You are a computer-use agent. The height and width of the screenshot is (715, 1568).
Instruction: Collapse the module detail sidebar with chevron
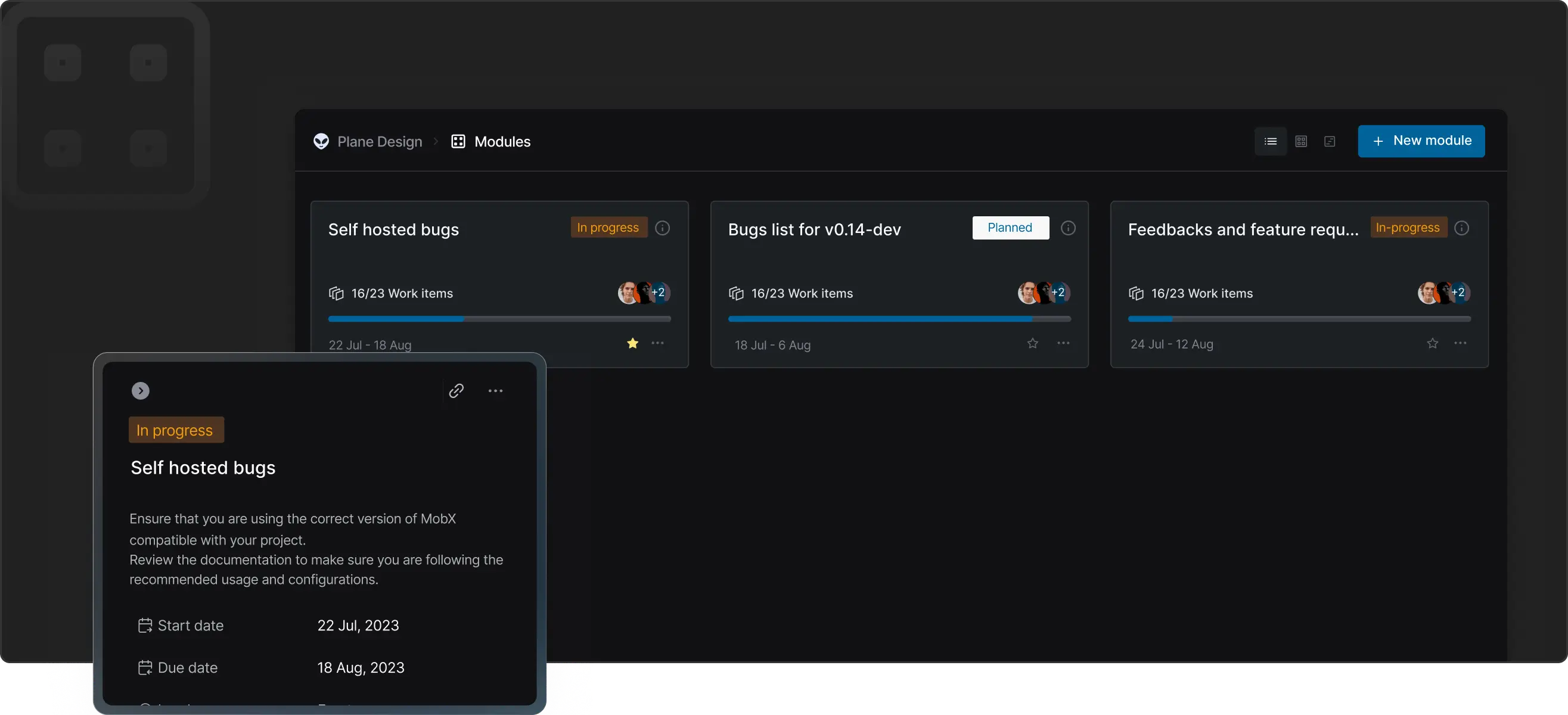tap(141, 391)
